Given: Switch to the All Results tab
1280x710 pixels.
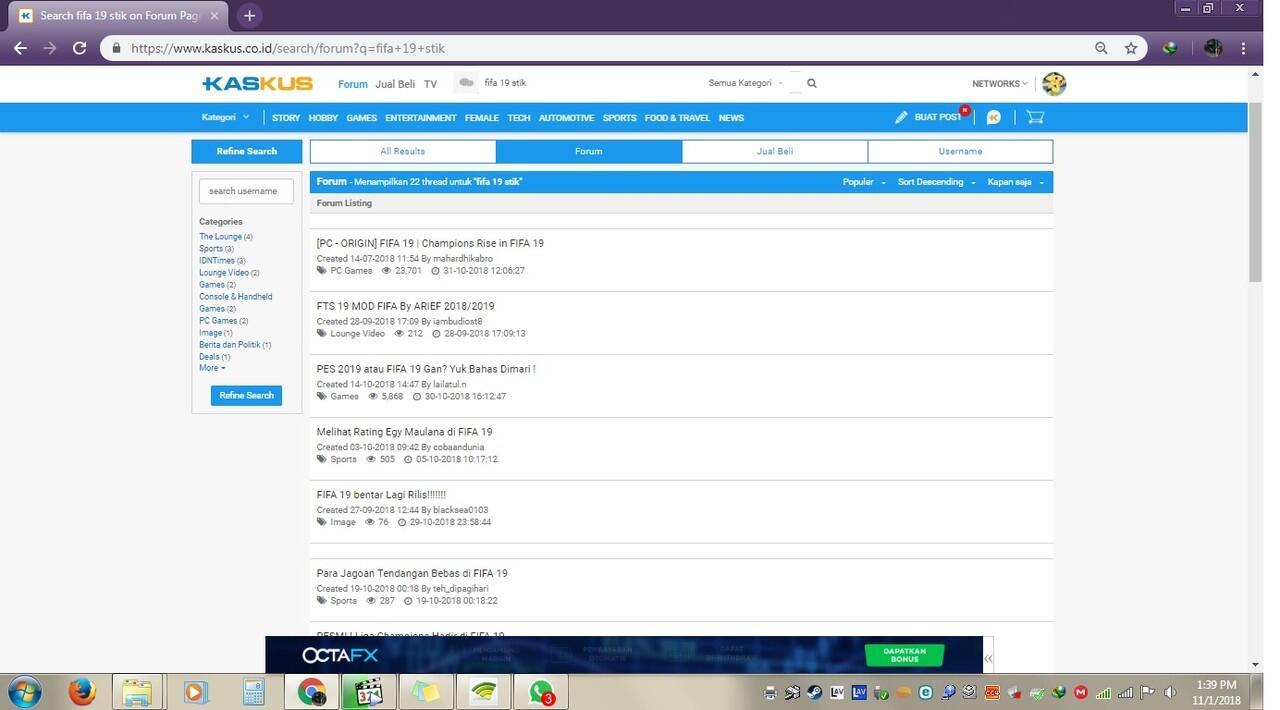Looking at the screenshot, I should [x=403, y=152].
